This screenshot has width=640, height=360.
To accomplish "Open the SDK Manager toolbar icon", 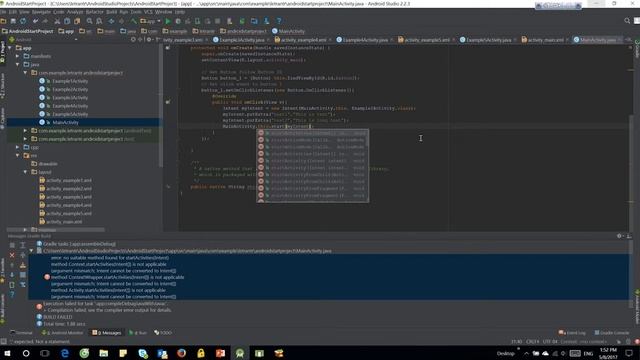I will [x=267, y=21].
